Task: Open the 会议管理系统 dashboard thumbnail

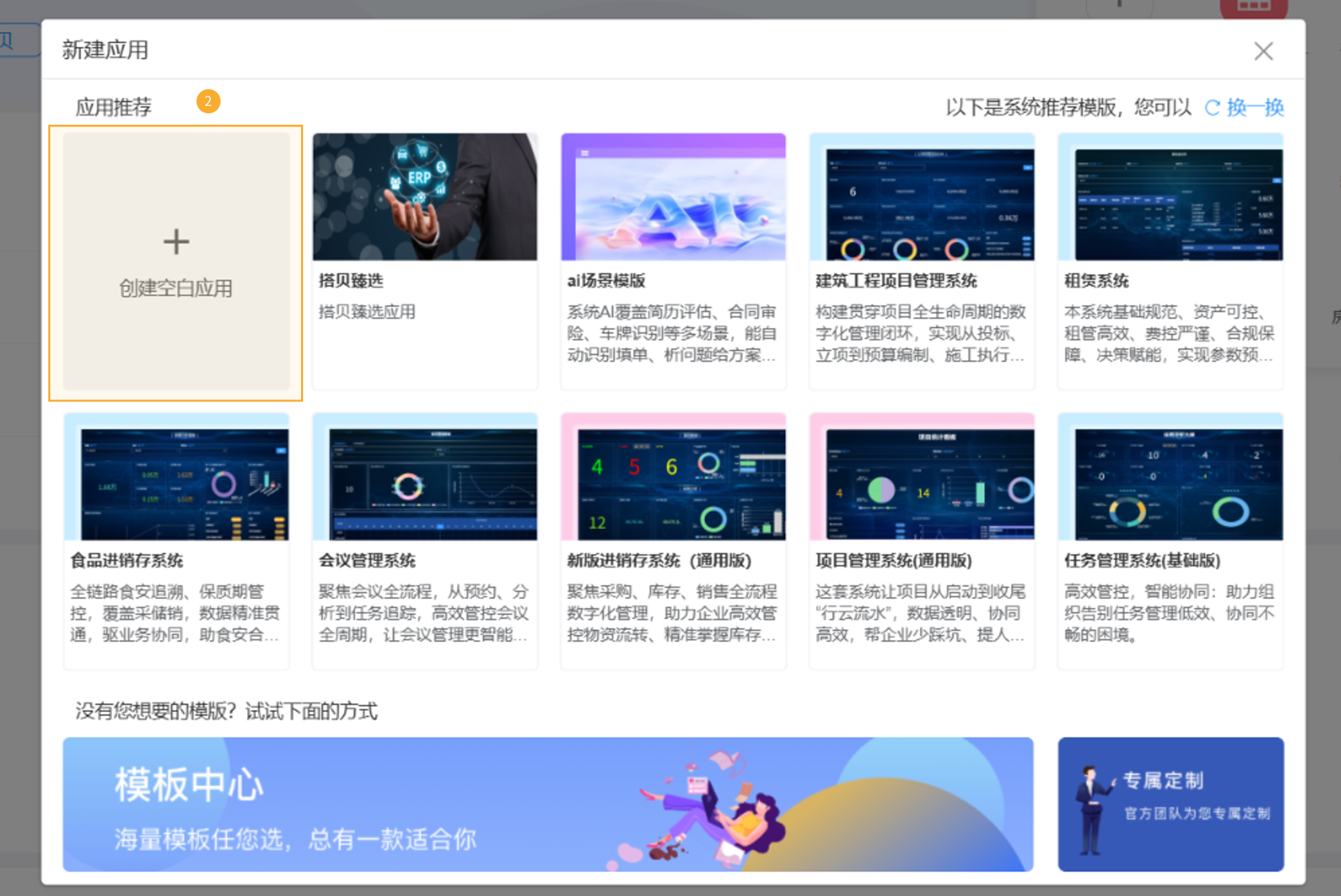Action: [425, 476]
